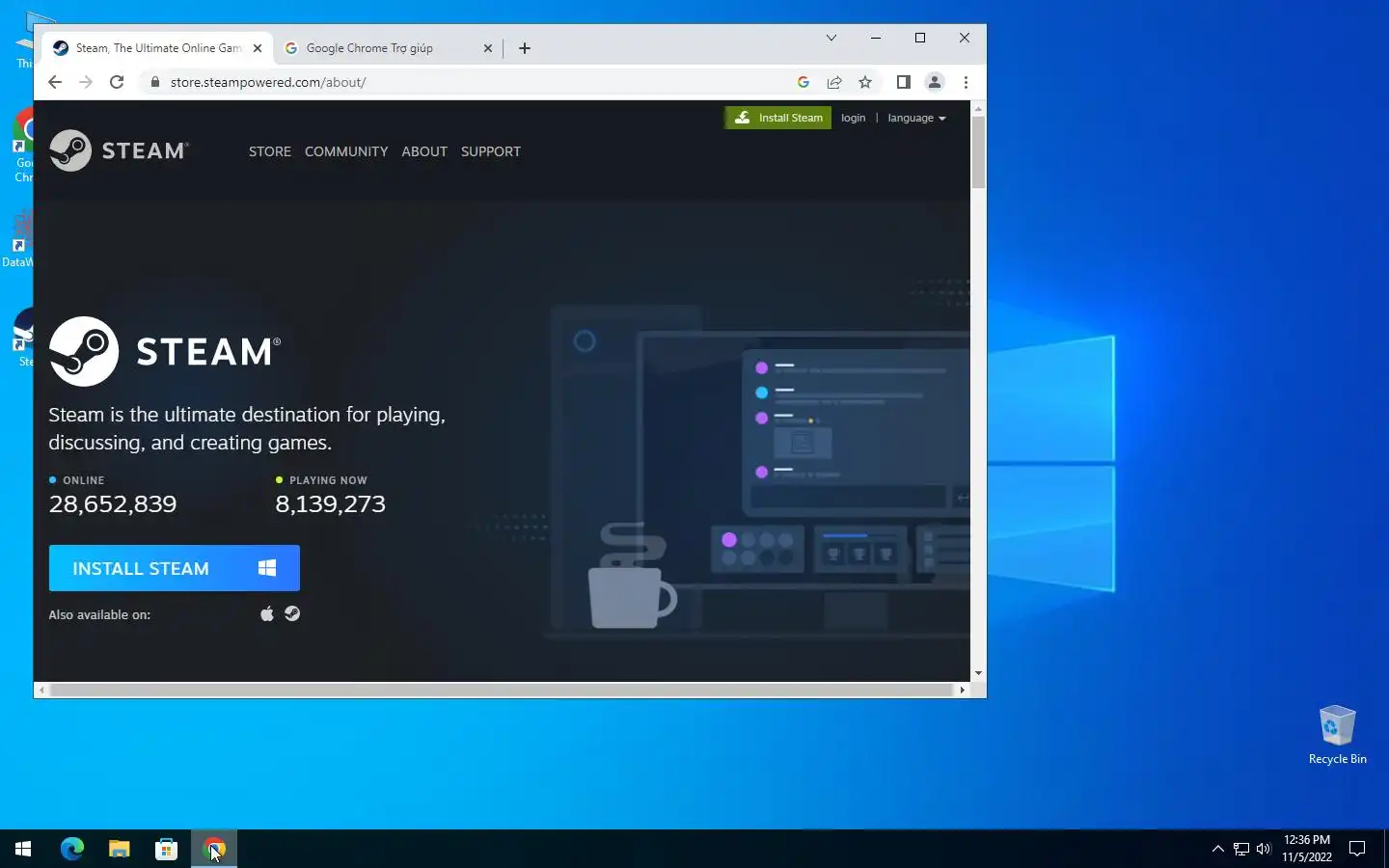Open File Explorer from taskbar

point(119,849)
